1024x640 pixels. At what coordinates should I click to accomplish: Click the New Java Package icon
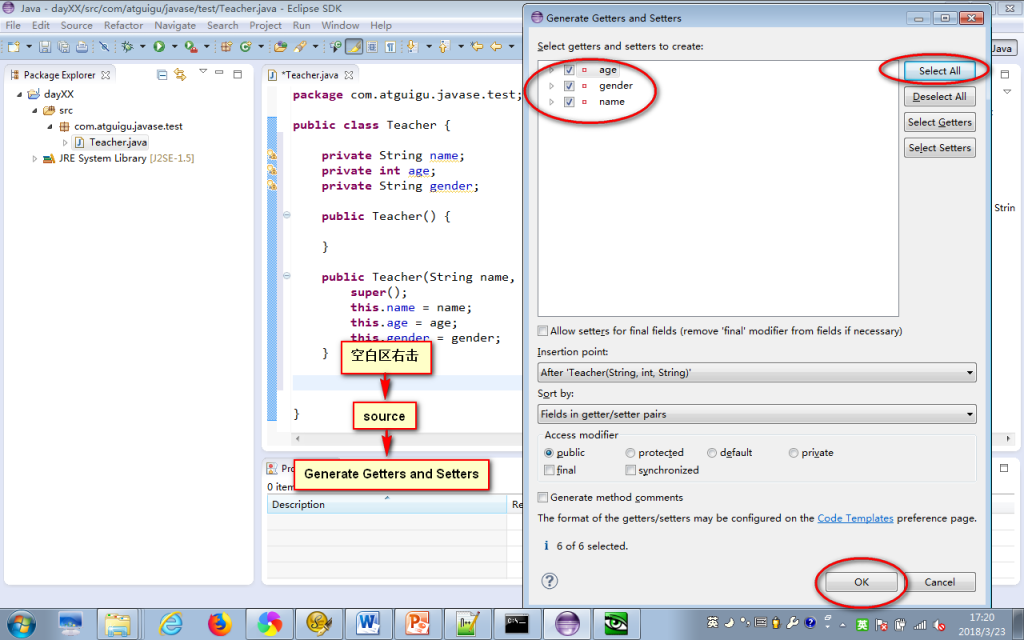[x=226, y=46]
